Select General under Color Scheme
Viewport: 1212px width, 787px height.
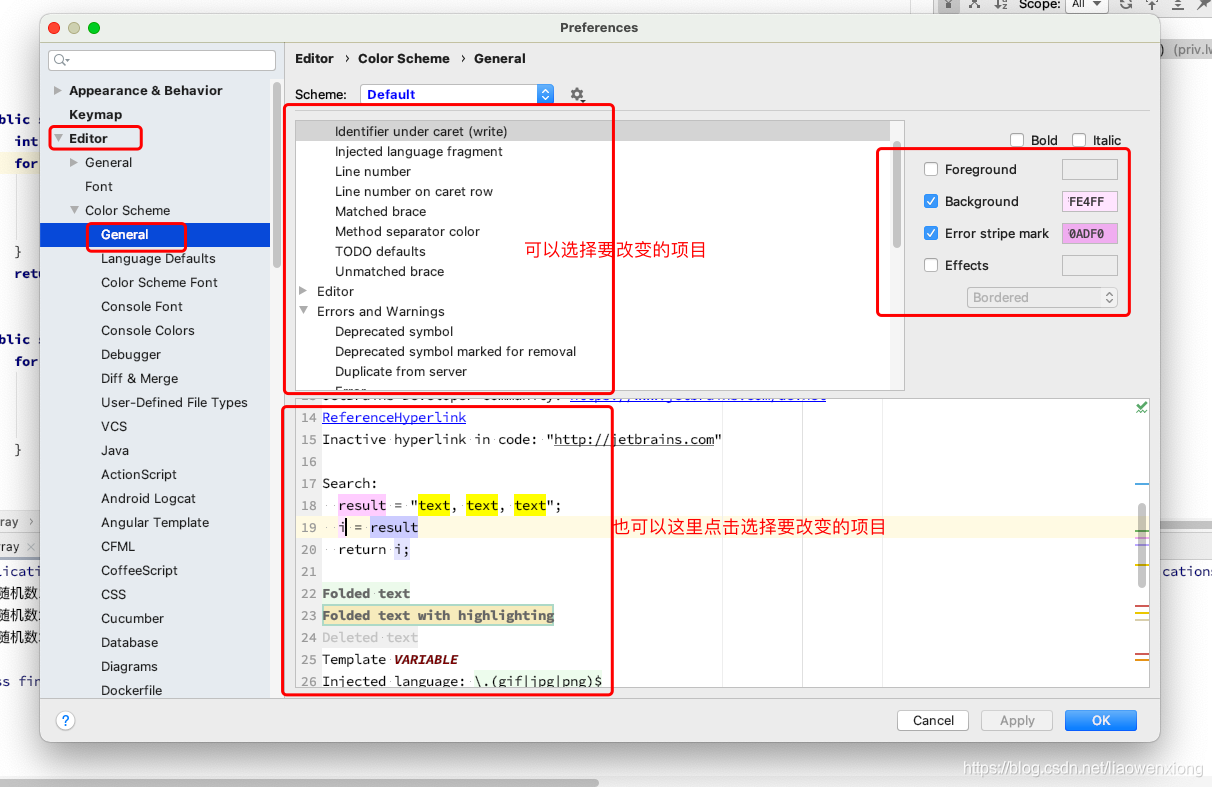pos(125,234)
